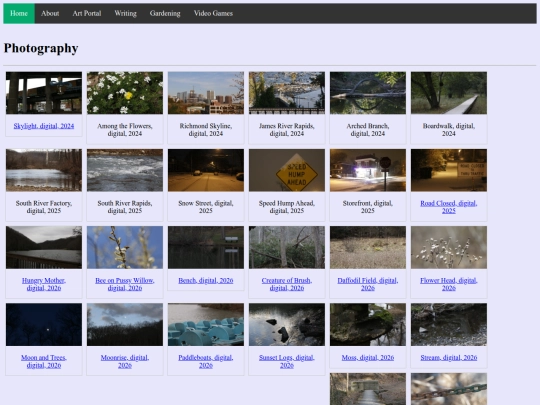Click the South River Rapids caption text
This screenshot has width=540, height=405.
tap(125, 207)
